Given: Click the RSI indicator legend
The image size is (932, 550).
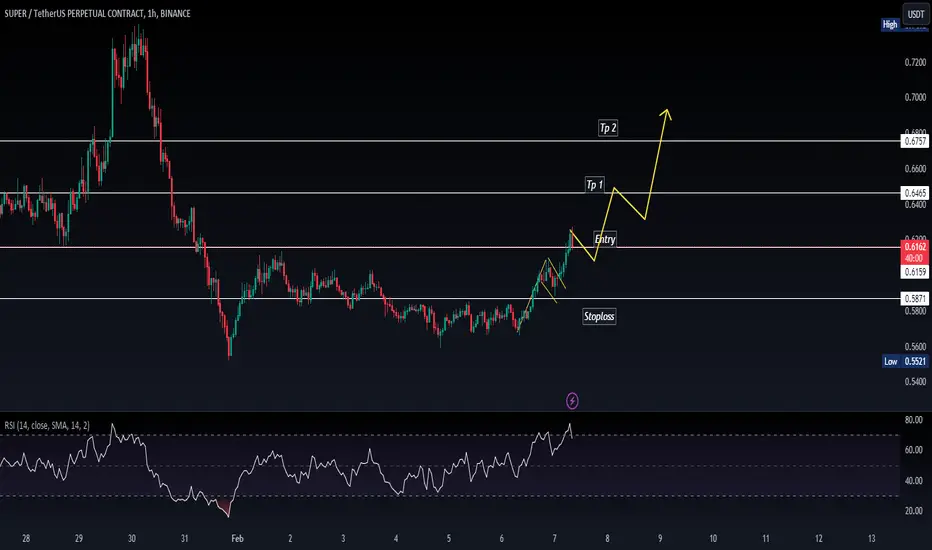Looking at the screenshot, I should coord(47,425).
